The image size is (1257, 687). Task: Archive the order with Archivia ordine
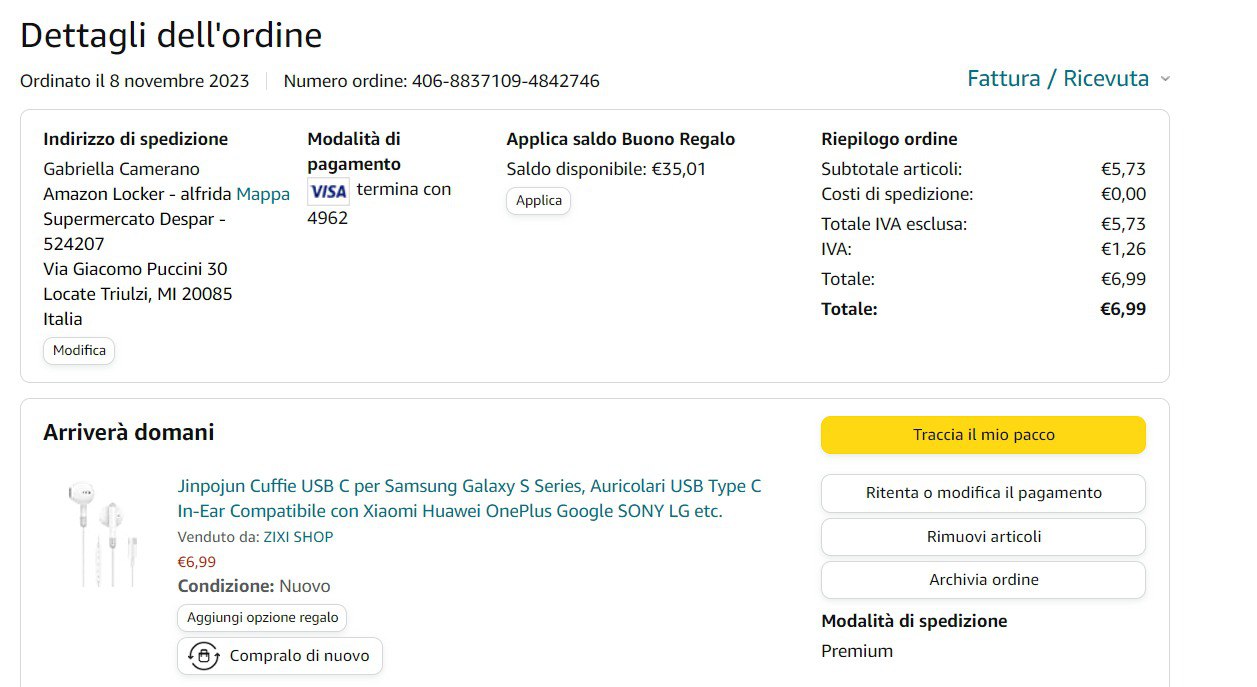pyautogui.click(x=983, y=580)
